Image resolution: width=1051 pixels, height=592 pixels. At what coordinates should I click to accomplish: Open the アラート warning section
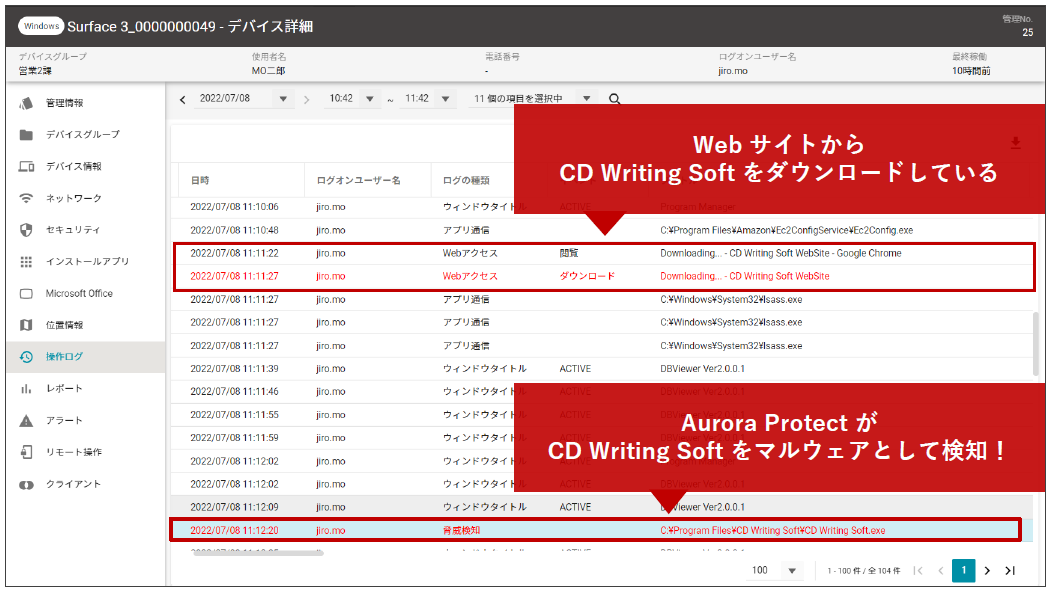pos(64,420)
